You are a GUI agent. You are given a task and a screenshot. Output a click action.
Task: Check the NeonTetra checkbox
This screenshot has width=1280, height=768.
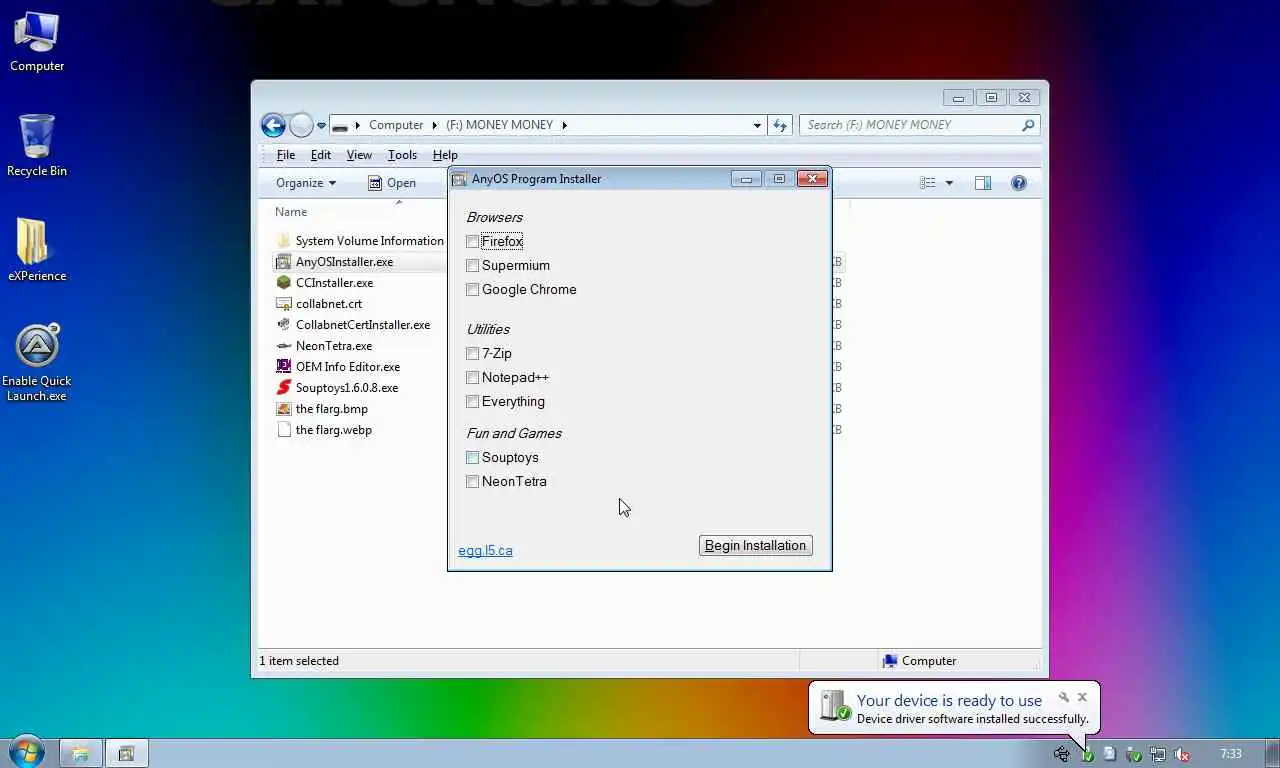[473, 482]
